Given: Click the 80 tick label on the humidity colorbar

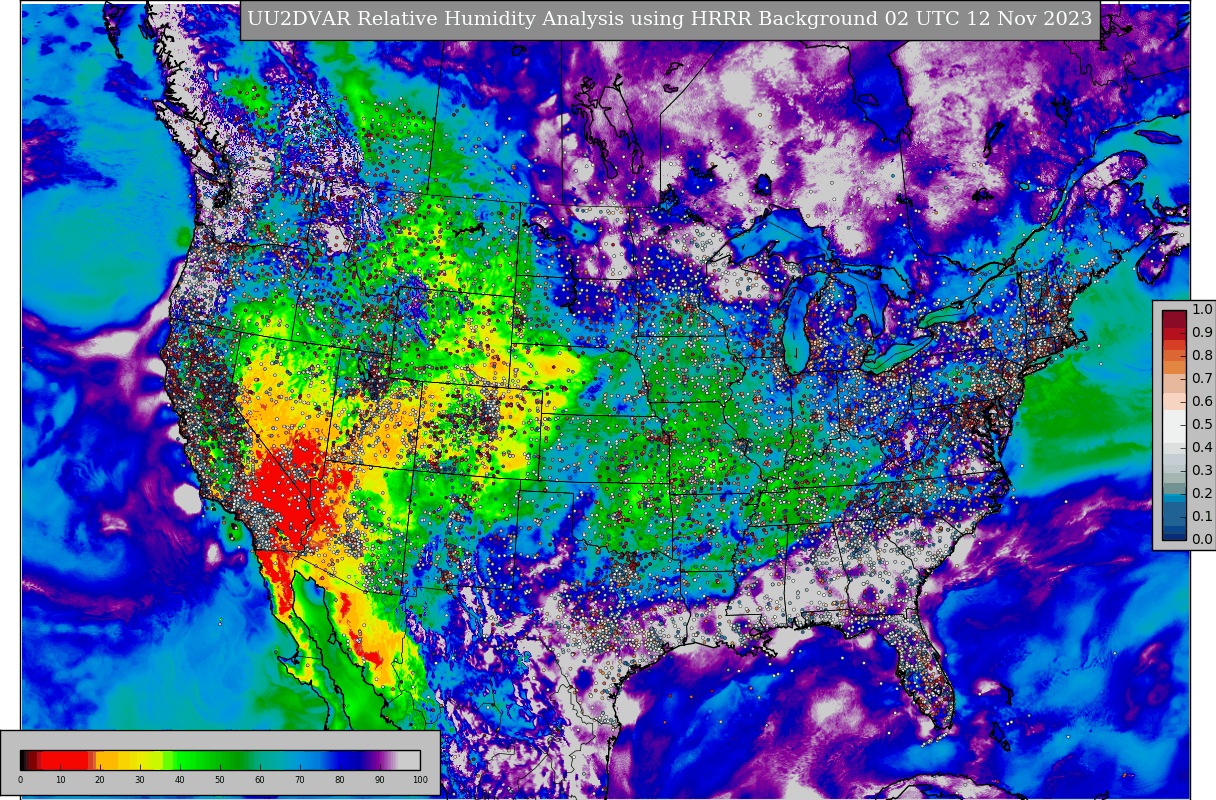Looking at the screenshot, I should pyautogui.click(x=340, y=780).
